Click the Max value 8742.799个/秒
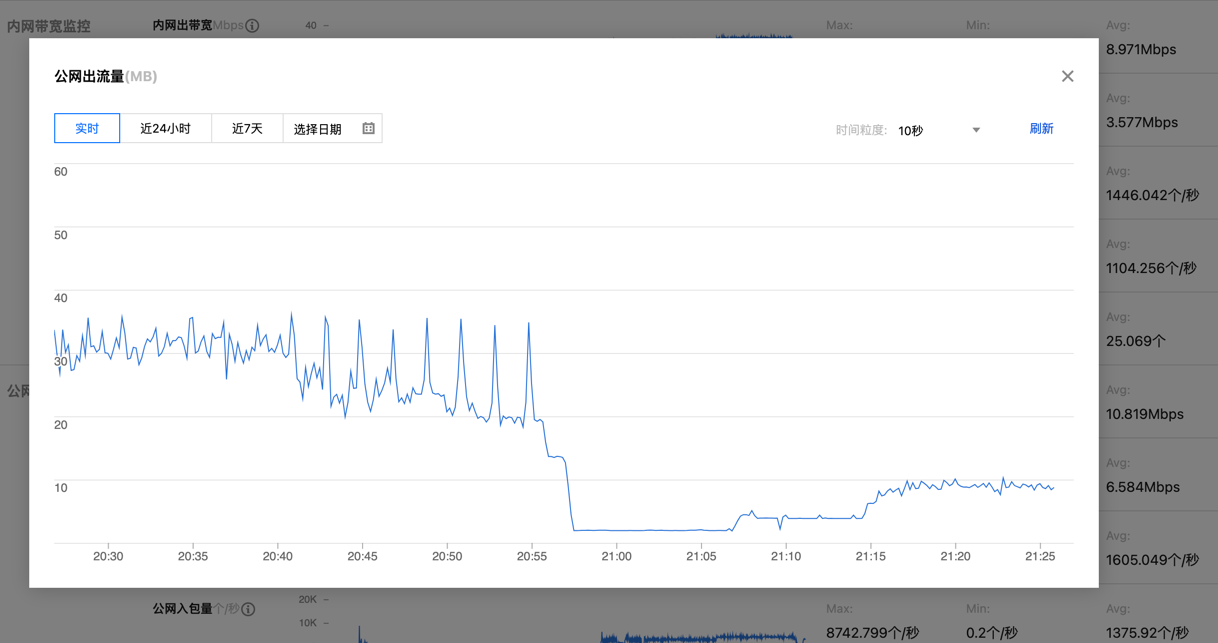1218x643 pixels. [872, 632]
